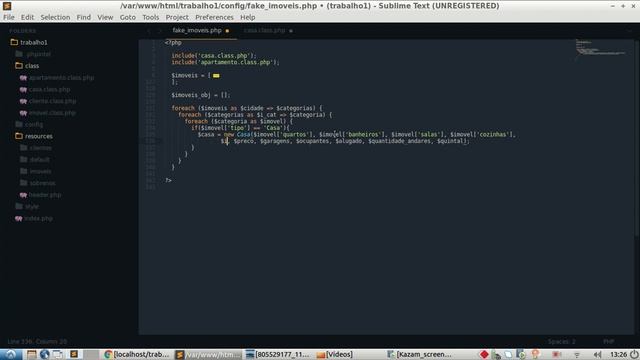Place cursor on $imoveis_obj line
The image size is (640, 360).
pyautogui.click(x=200, y=95)
